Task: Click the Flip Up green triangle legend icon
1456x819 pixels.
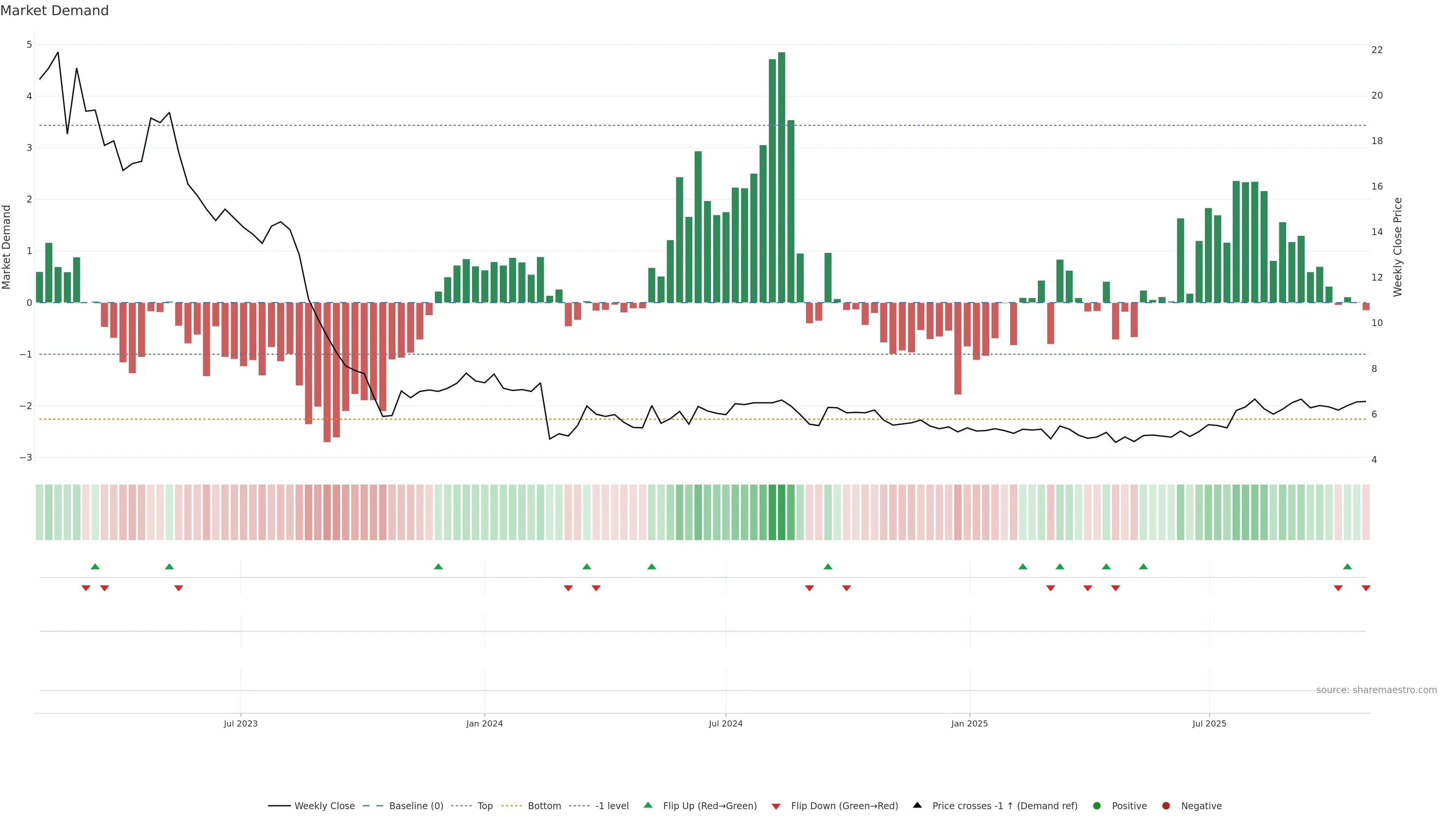Action: click(x=648, y=805)
